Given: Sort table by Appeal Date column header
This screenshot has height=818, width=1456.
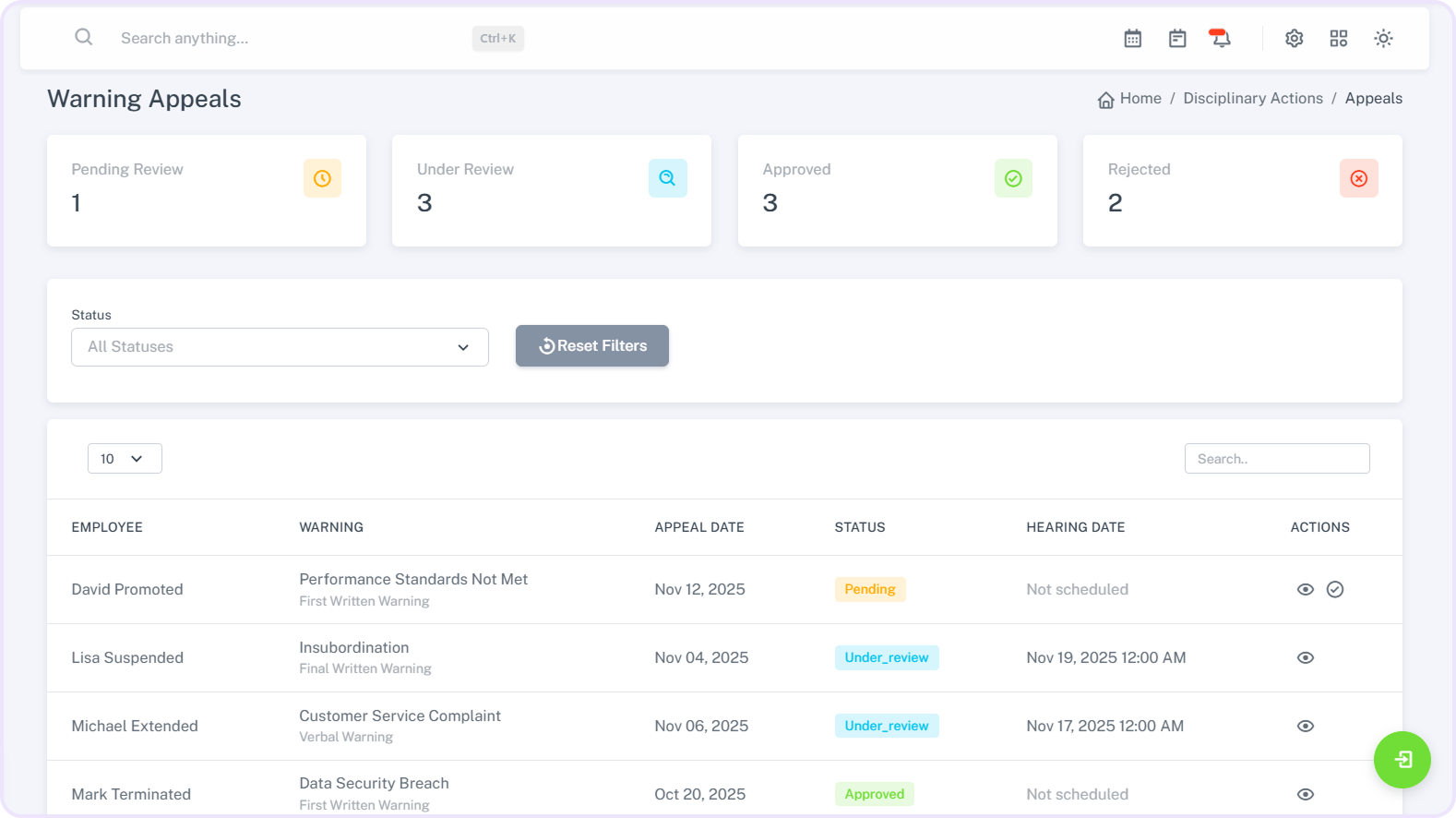Looking at the screenshot, I should coord(699,527).
